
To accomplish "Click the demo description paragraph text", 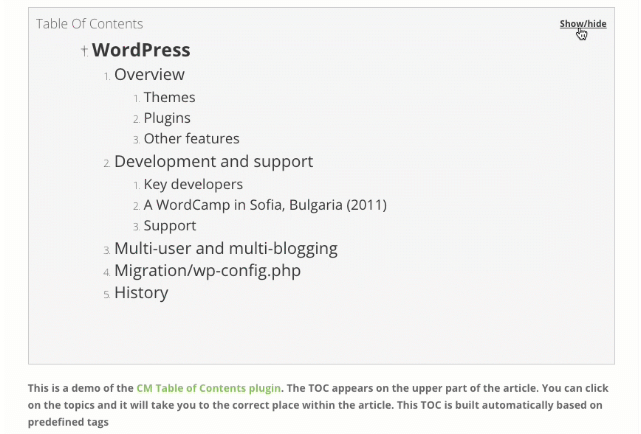I will pyautogui.click(x=400, y=405).
